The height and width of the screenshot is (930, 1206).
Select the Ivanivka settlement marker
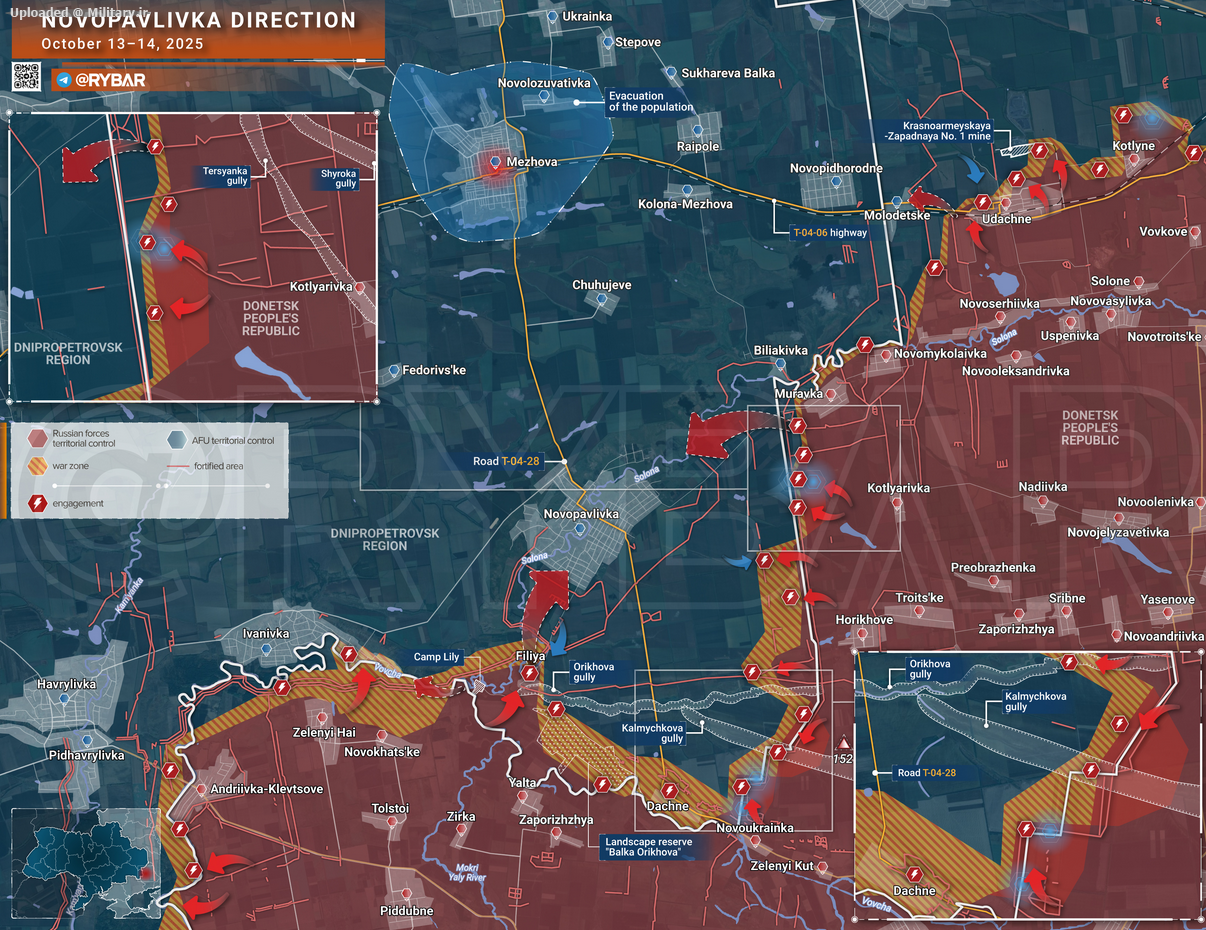[x=266, y=648]
